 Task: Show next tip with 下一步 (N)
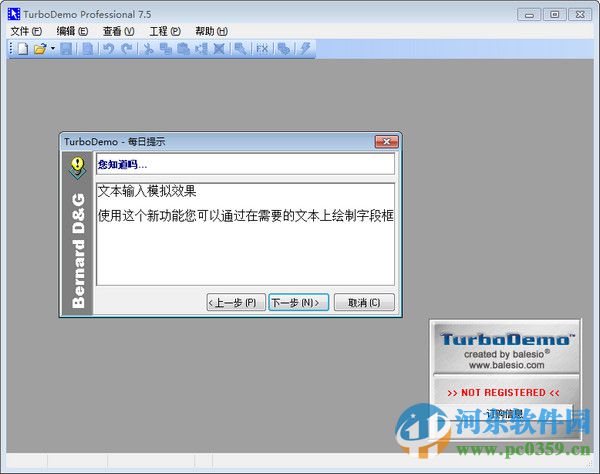(298, 303)
